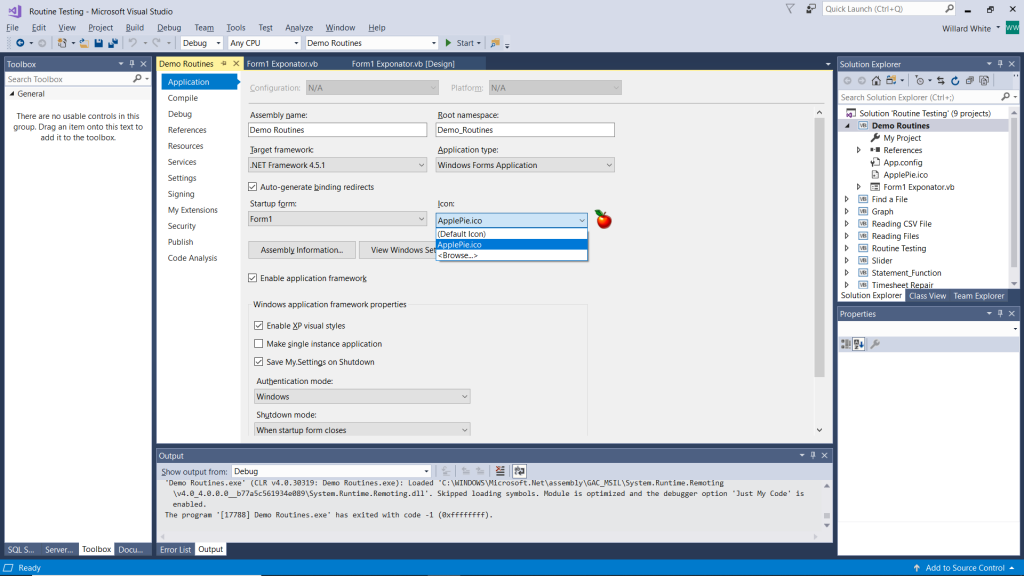This screenshot has width=1024, height=576.
Task: Toggle Enable XP visual styles checkbox
Action: pyautogui.click(x=259, y=326)
